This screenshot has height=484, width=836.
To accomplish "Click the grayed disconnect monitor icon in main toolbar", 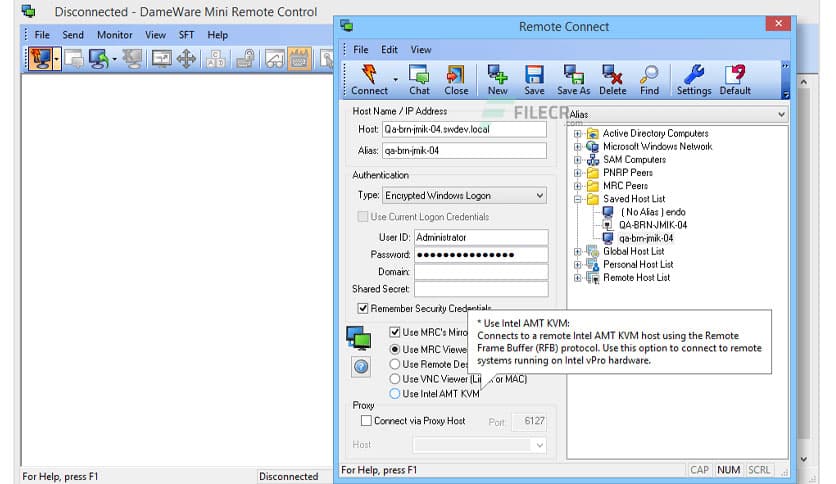I will pyautogui.click(x=132, y=59).
